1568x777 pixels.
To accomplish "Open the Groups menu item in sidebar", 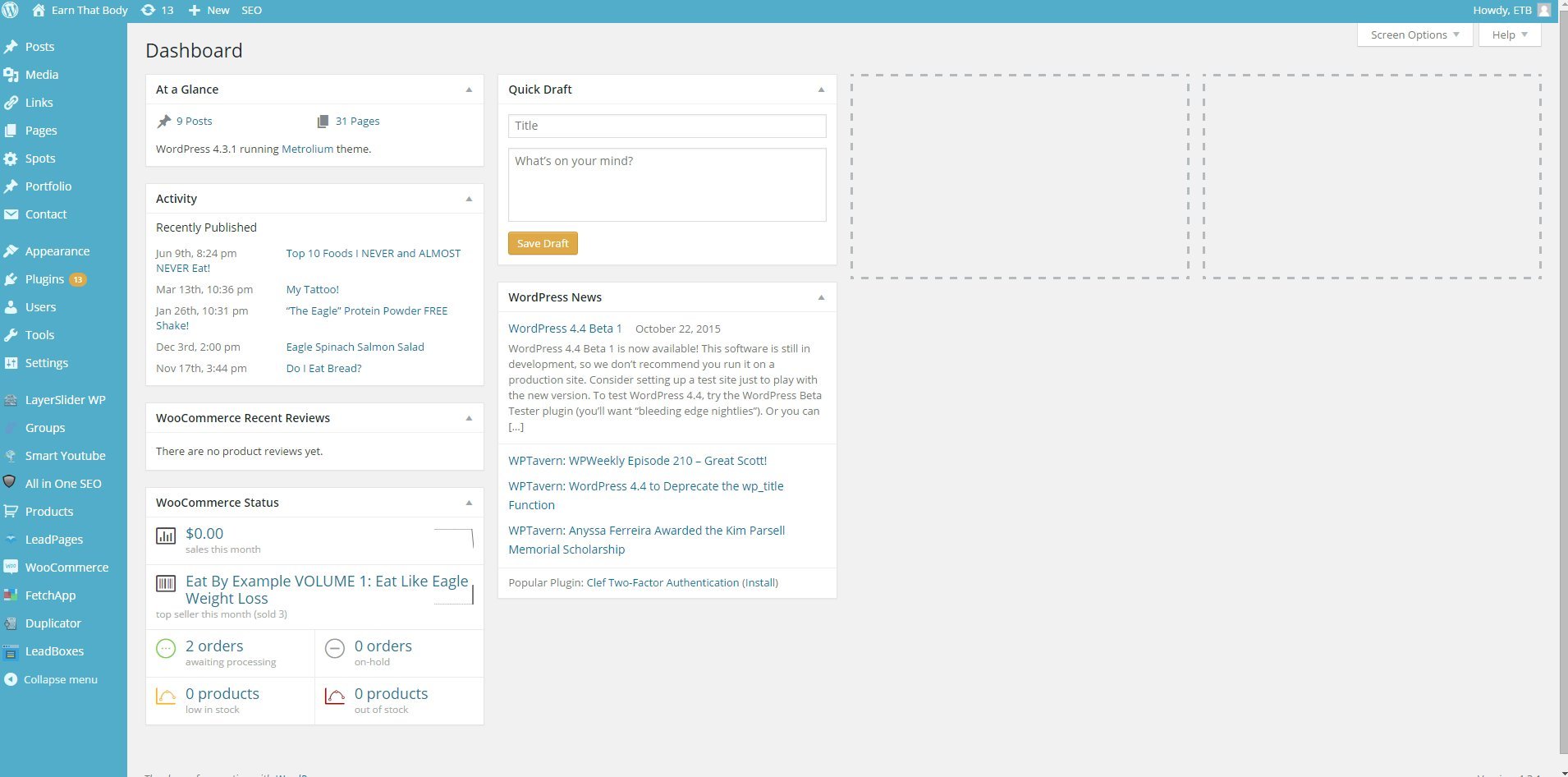I will 45,428.
